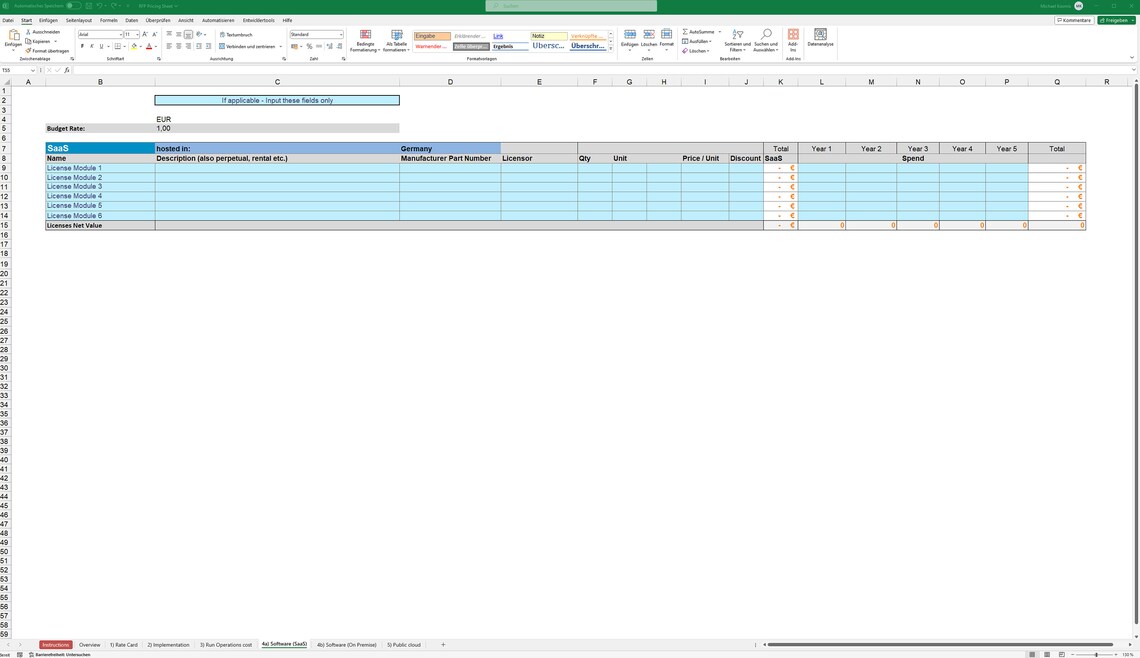Select the Format übertragen painter icon

pos(27,50)
